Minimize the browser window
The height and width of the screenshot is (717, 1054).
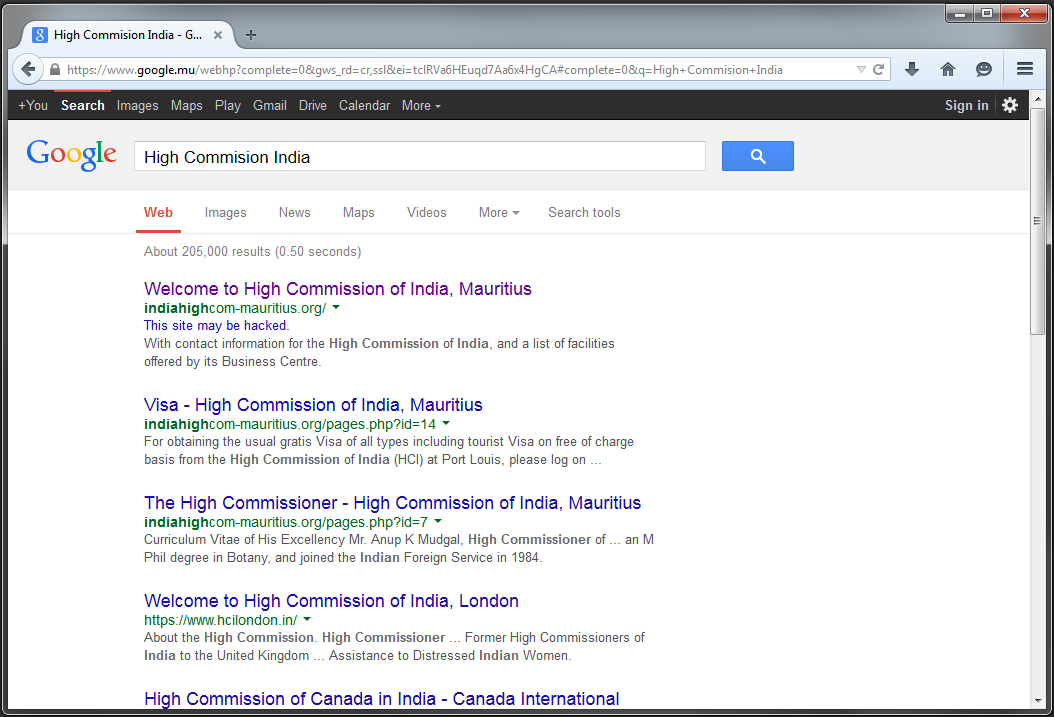coord(959,13)
